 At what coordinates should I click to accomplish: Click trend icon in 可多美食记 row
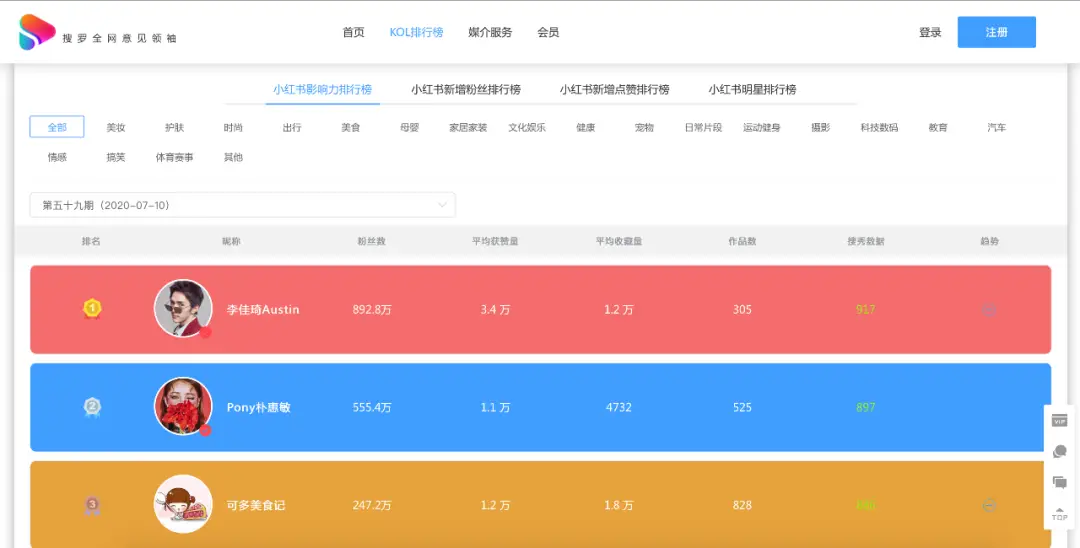989,505
